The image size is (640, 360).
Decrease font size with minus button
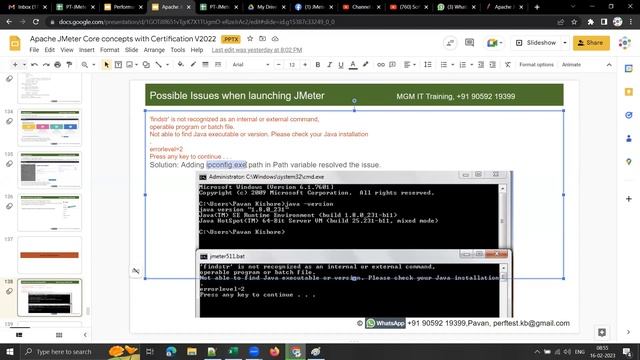pyautogui.click(x=279, y=64)
